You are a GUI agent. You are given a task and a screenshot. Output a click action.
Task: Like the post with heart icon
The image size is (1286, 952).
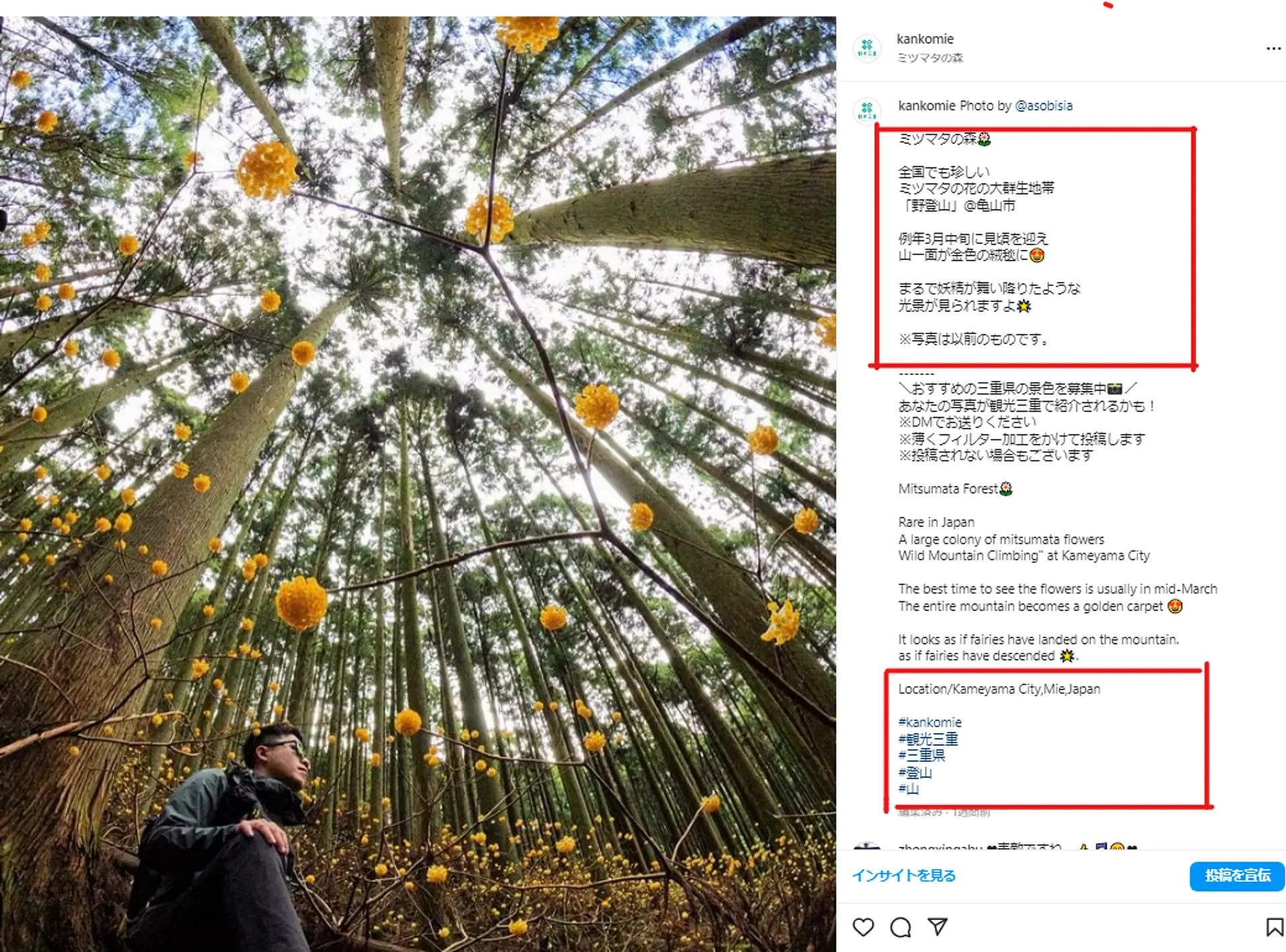tap(863, 927)
